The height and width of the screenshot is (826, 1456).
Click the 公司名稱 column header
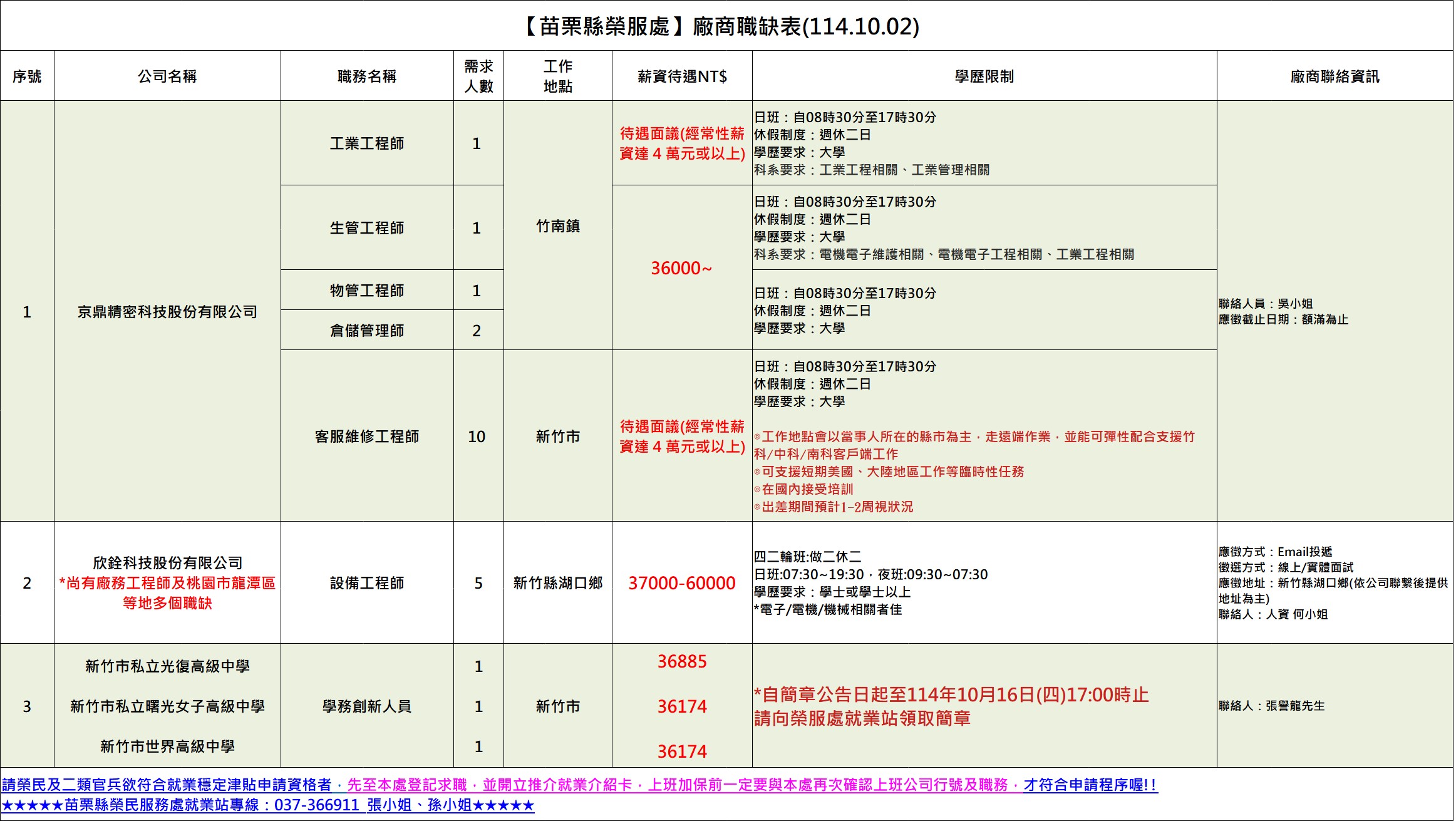pos(167,76)
